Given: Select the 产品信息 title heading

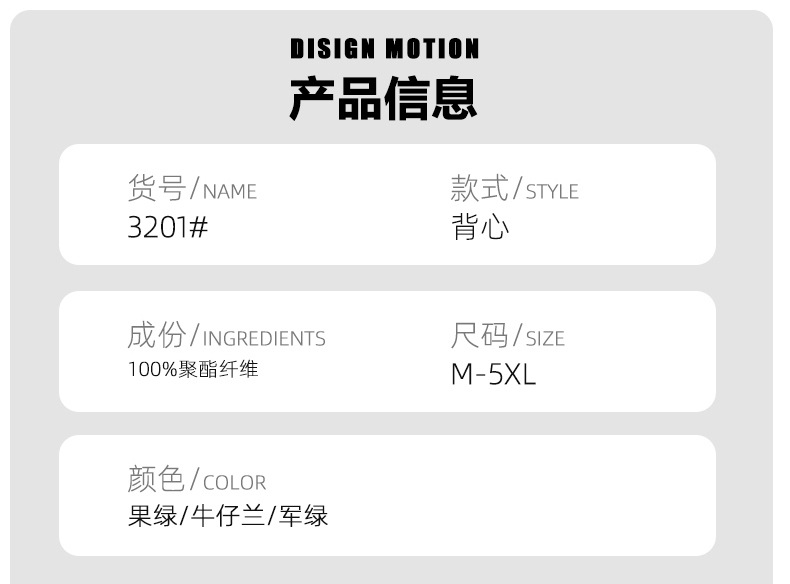Looking at the screenshot, I should tap(384, 97).
